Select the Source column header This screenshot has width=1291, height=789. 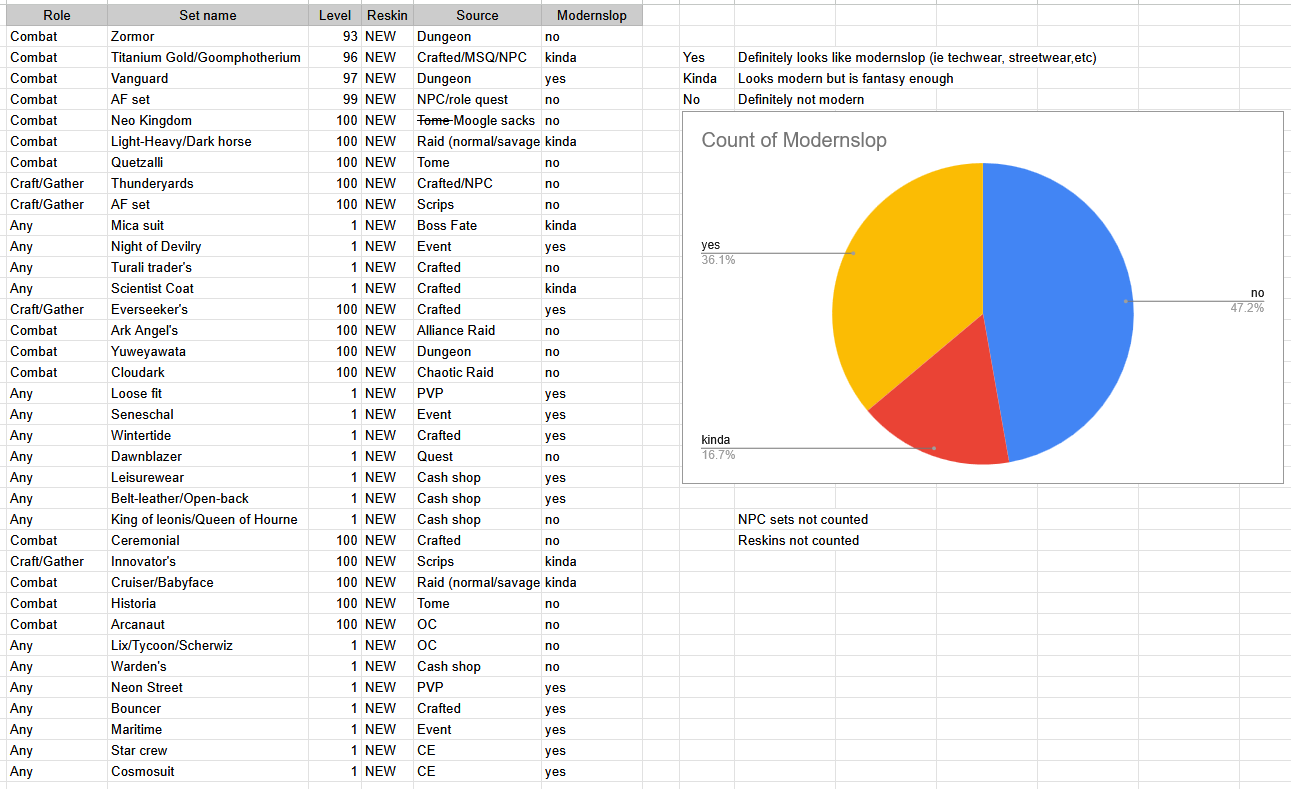pos(477,15)
